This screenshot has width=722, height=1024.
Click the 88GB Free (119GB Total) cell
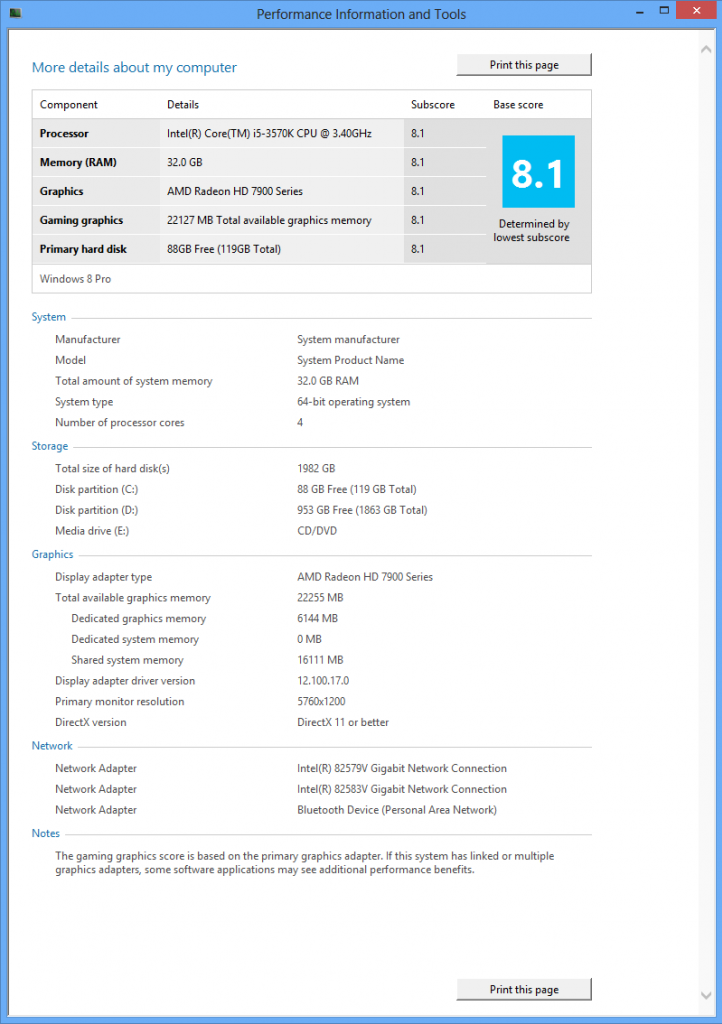tap(223, 249)
